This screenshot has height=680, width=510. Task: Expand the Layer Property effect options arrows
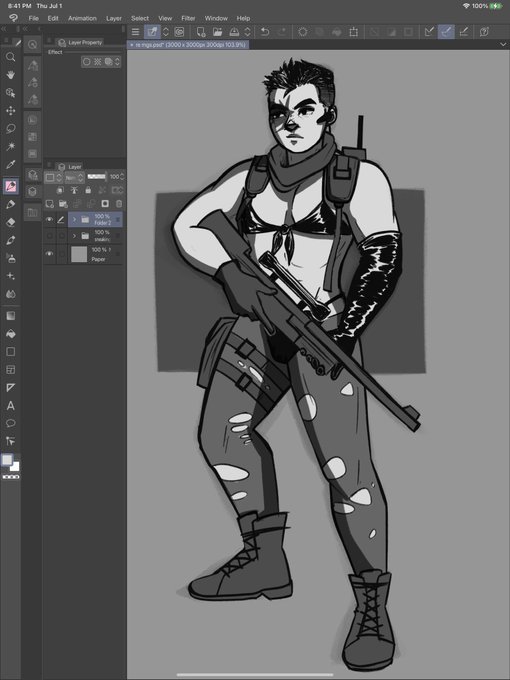[117, 62]
